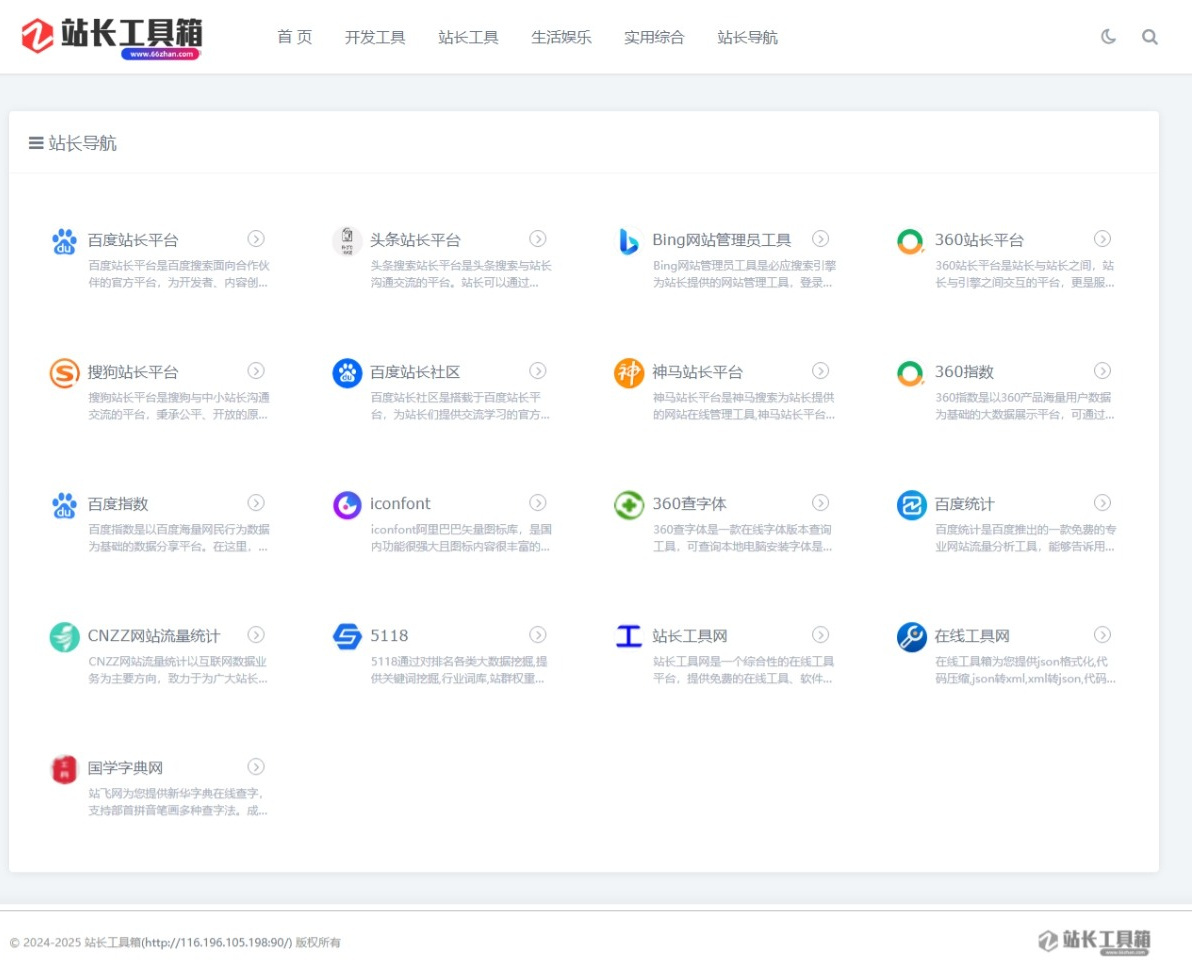Click arrow button on 百度指数 card
1192x979 pixels.
[256, 502]
